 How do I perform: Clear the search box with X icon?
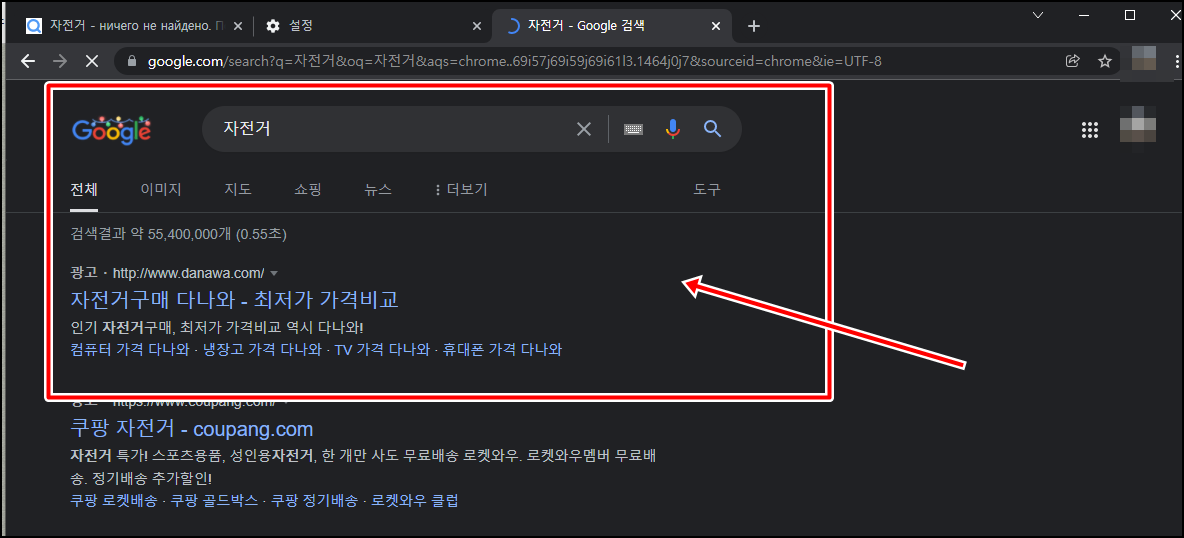[x=584, y=129]
